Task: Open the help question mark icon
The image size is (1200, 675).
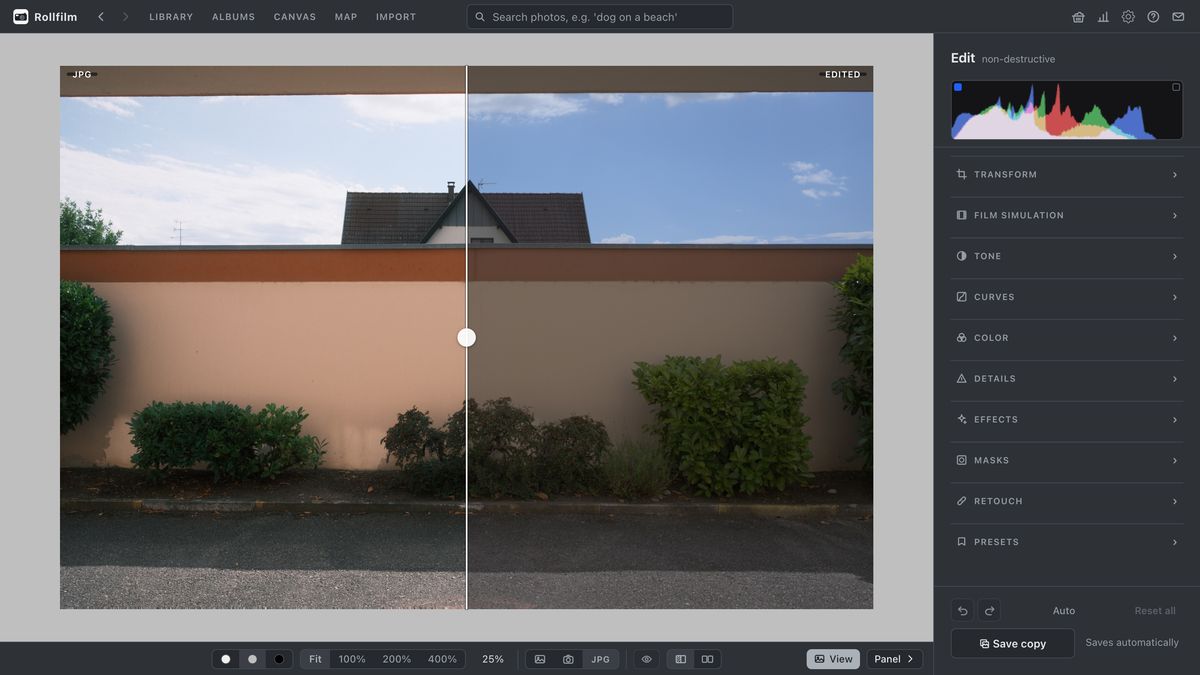Action: pos(1153,17)
